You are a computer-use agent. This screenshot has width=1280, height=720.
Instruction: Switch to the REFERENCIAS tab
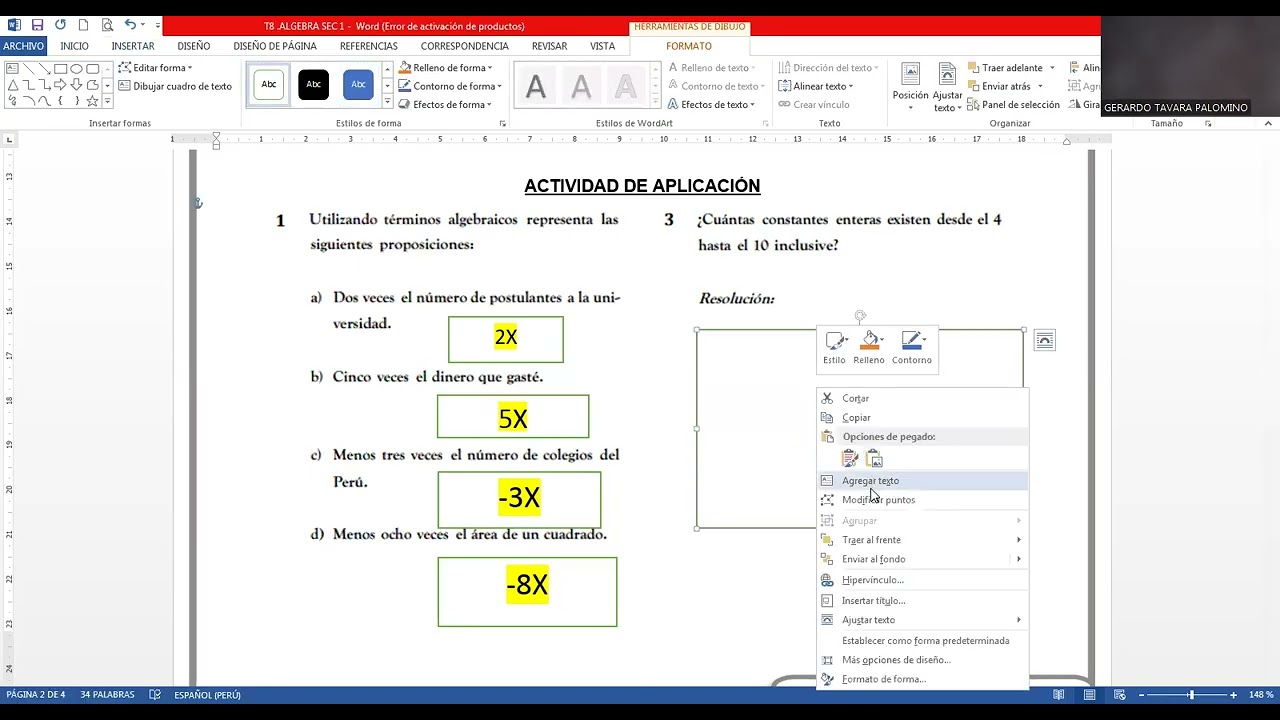tap(369, 46)
